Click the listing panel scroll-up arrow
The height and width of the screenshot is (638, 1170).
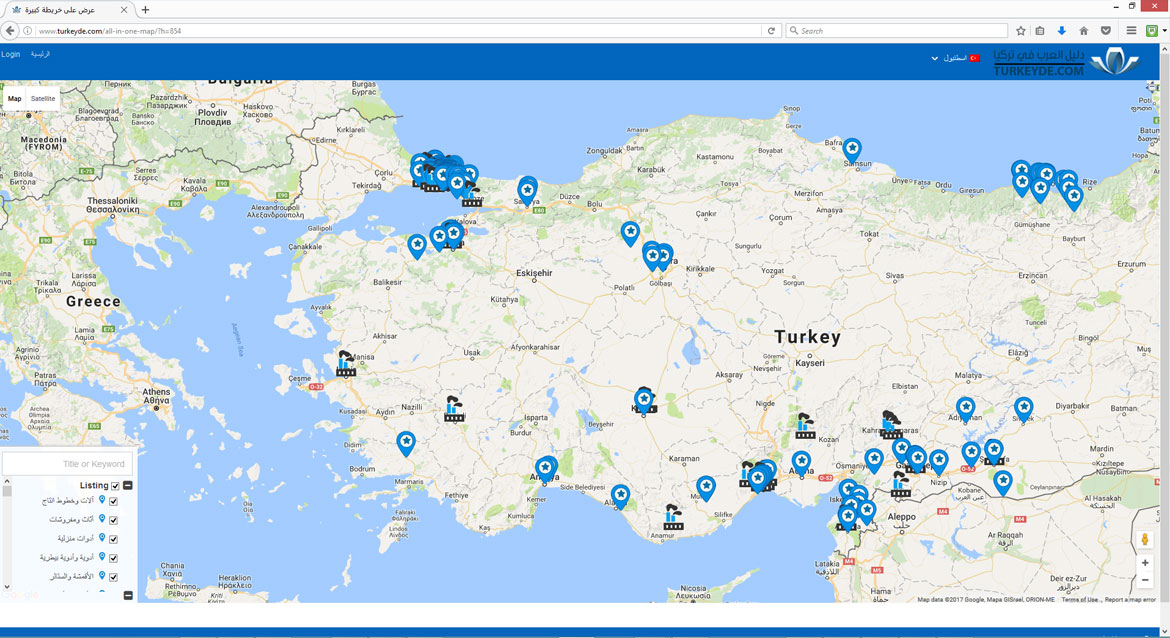(x=7, y=481)
